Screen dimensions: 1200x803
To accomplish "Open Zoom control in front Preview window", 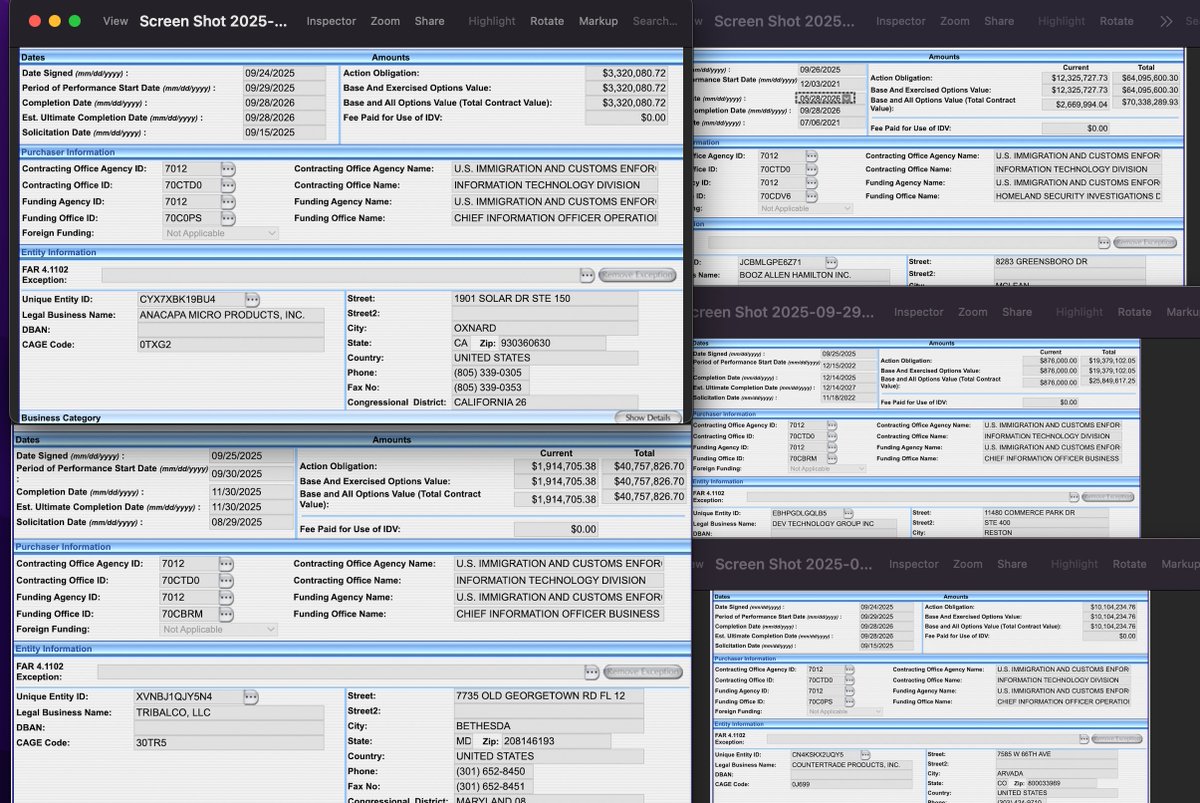I will 385,21.
